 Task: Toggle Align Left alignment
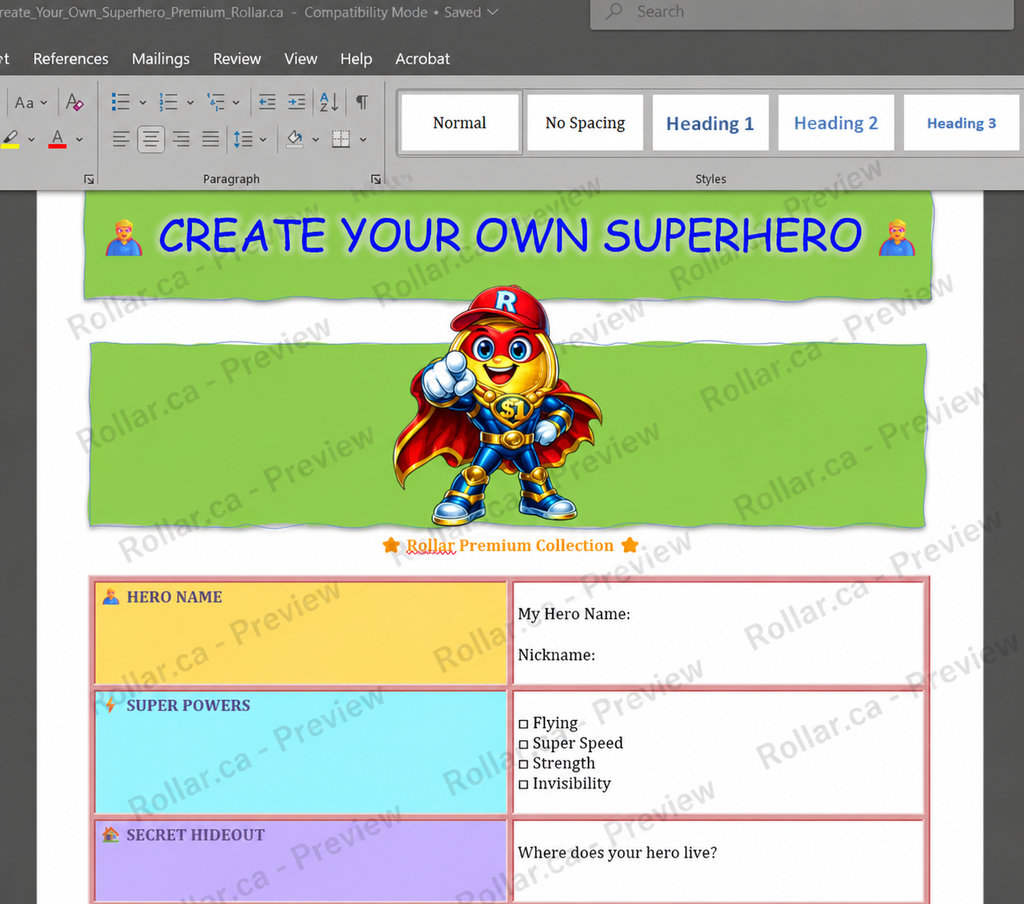coord(121,138)
